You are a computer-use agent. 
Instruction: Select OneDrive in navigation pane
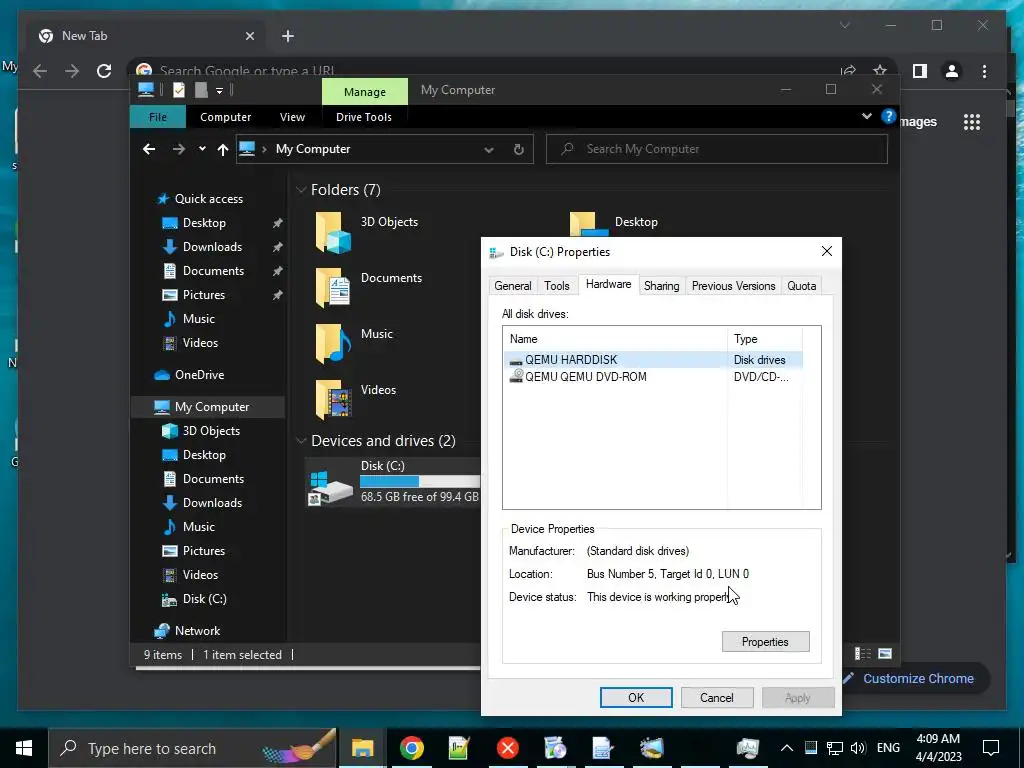[199, 375]
